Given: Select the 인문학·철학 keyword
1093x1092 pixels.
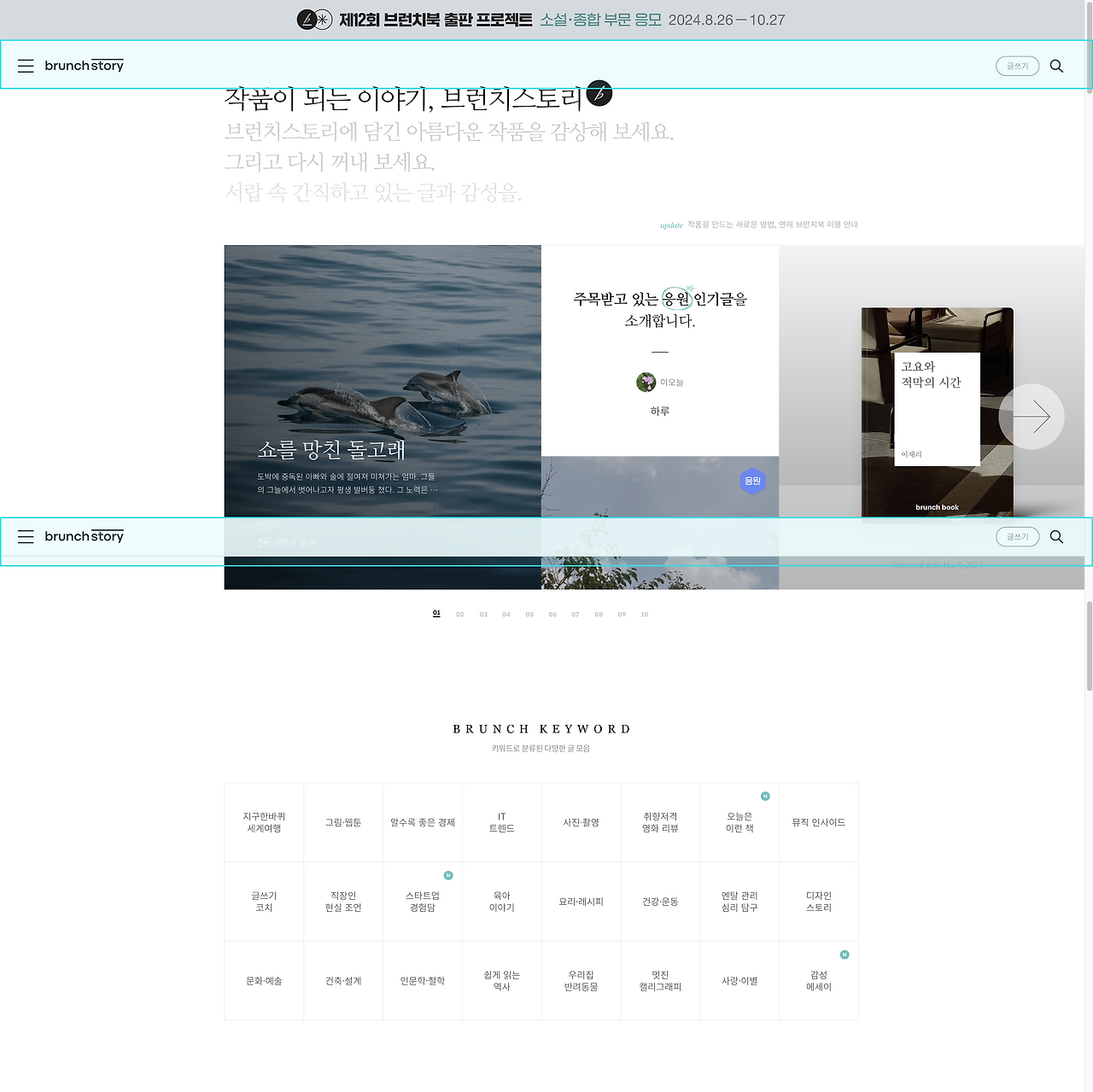Looking at the screenshot, I should click(x=423, y=981).
